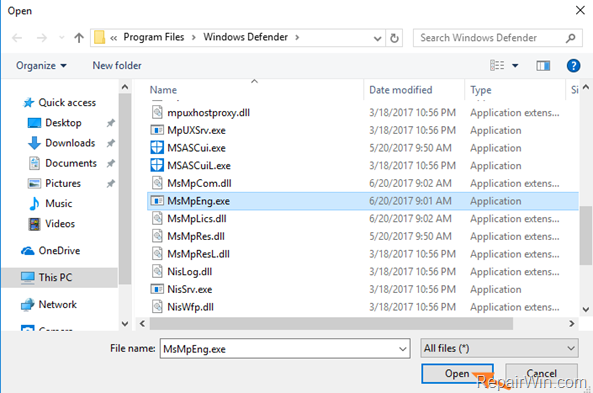This screenshot has height=393, width=593.
Task: Expand the address bar history dropdown
Action: point(377,38)
